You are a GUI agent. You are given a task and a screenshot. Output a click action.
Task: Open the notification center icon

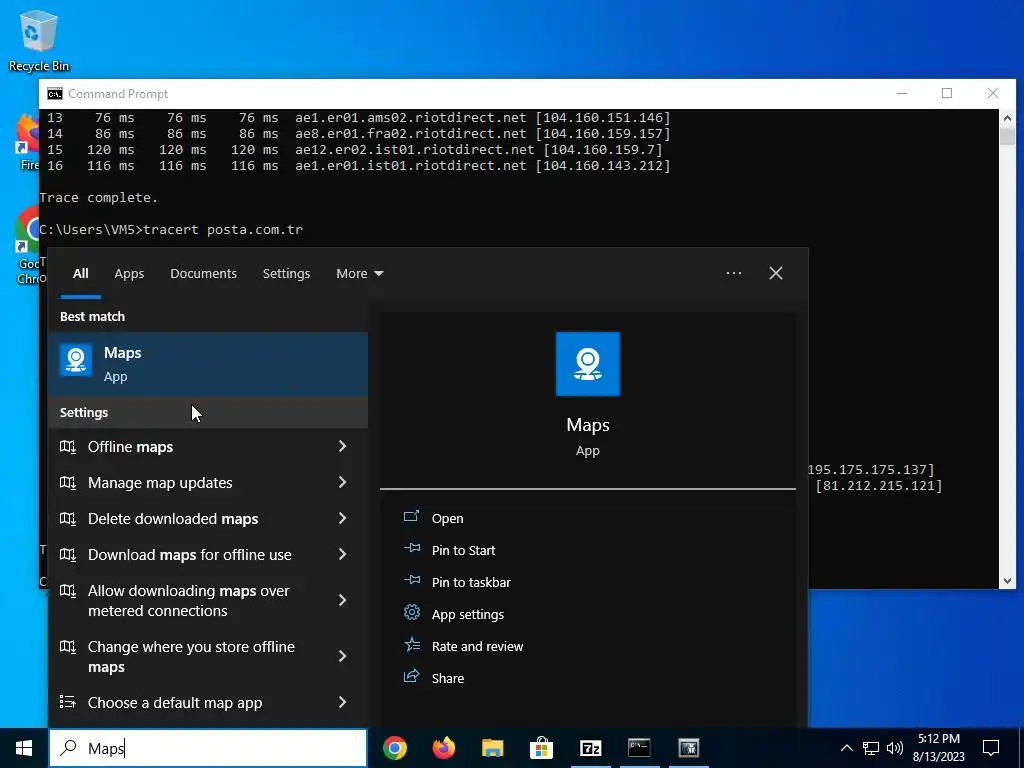click(991, 748)
